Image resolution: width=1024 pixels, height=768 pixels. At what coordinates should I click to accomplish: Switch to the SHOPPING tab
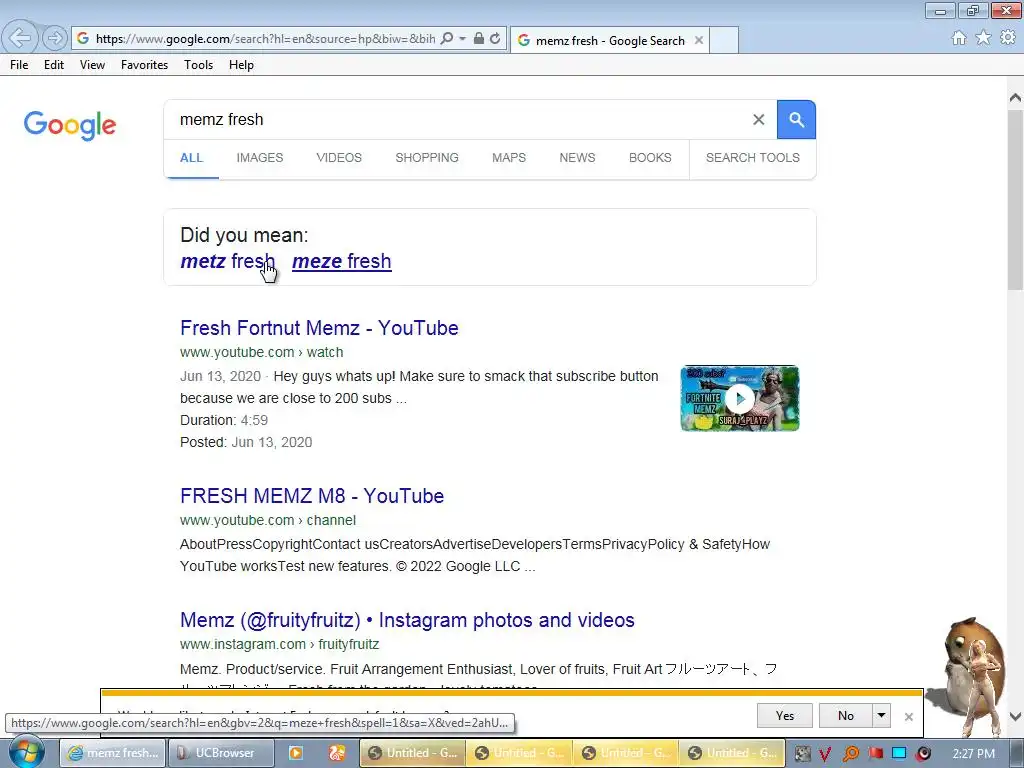click(x=427, y=158)
